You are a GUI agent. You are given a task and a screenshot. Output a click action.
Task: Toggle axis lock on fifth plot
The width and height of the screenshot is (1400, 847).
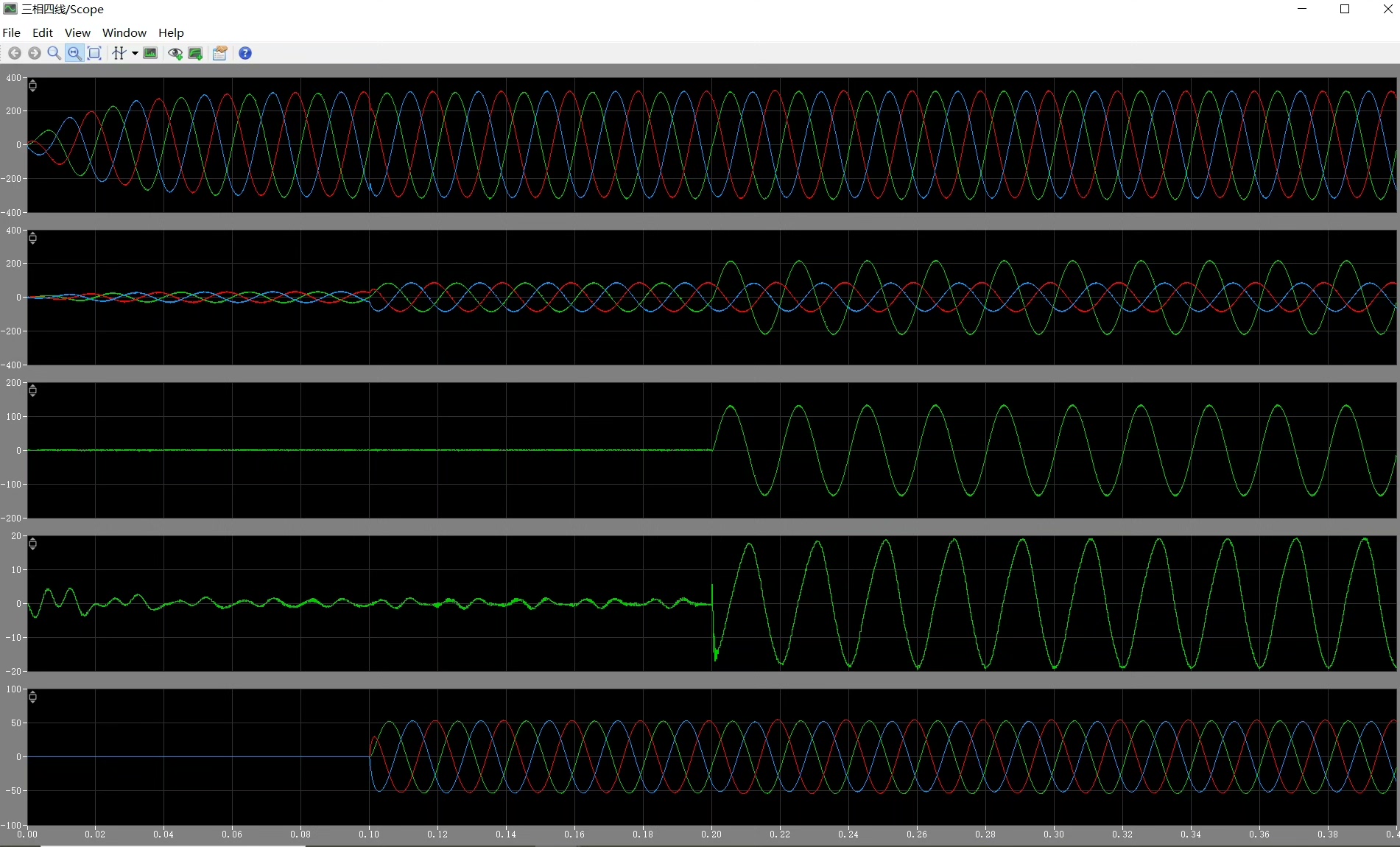point(32,697)
